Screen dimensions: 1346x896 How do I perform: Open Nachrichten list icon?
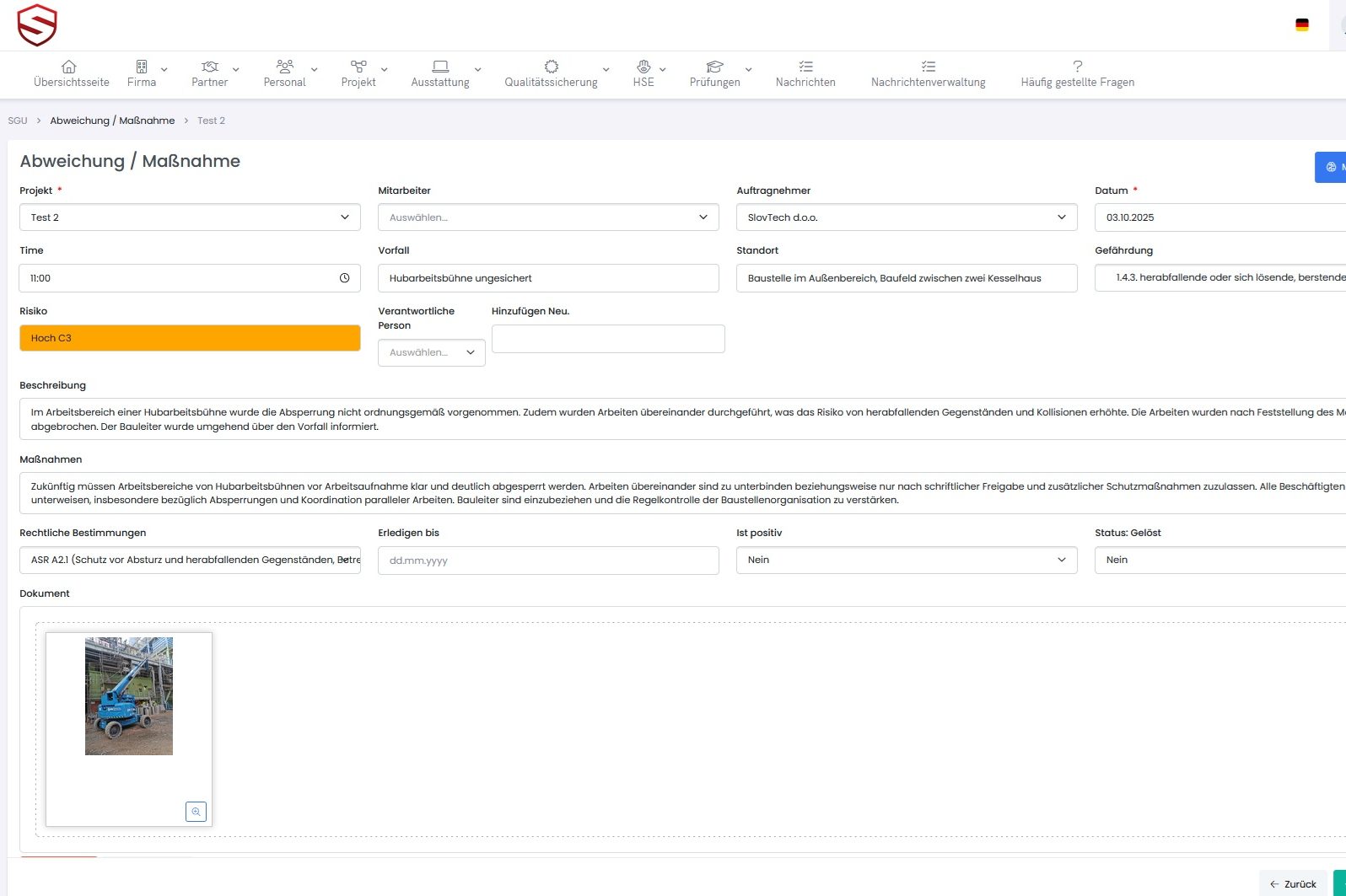point(805,67)
